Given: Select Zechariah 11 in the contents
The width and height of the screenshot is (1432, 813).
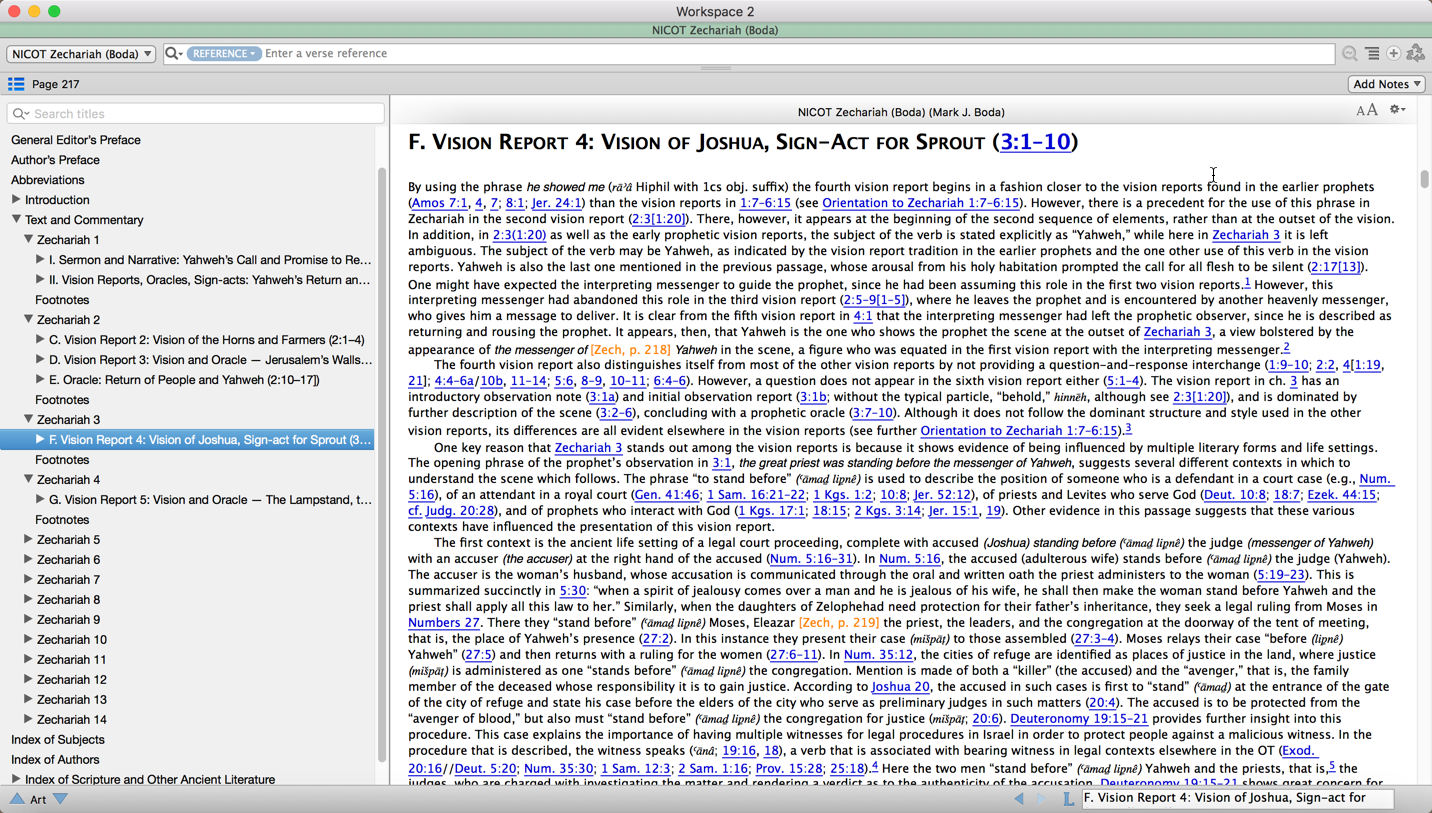Looking at the screenshot, I should click(x=72, y=660).
